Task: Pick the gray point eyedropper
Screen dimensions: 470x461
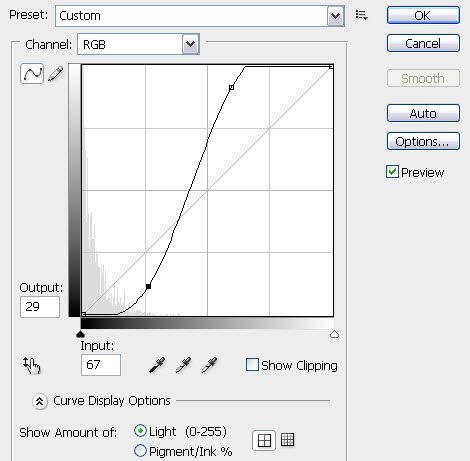Action: tap(183, 365)
